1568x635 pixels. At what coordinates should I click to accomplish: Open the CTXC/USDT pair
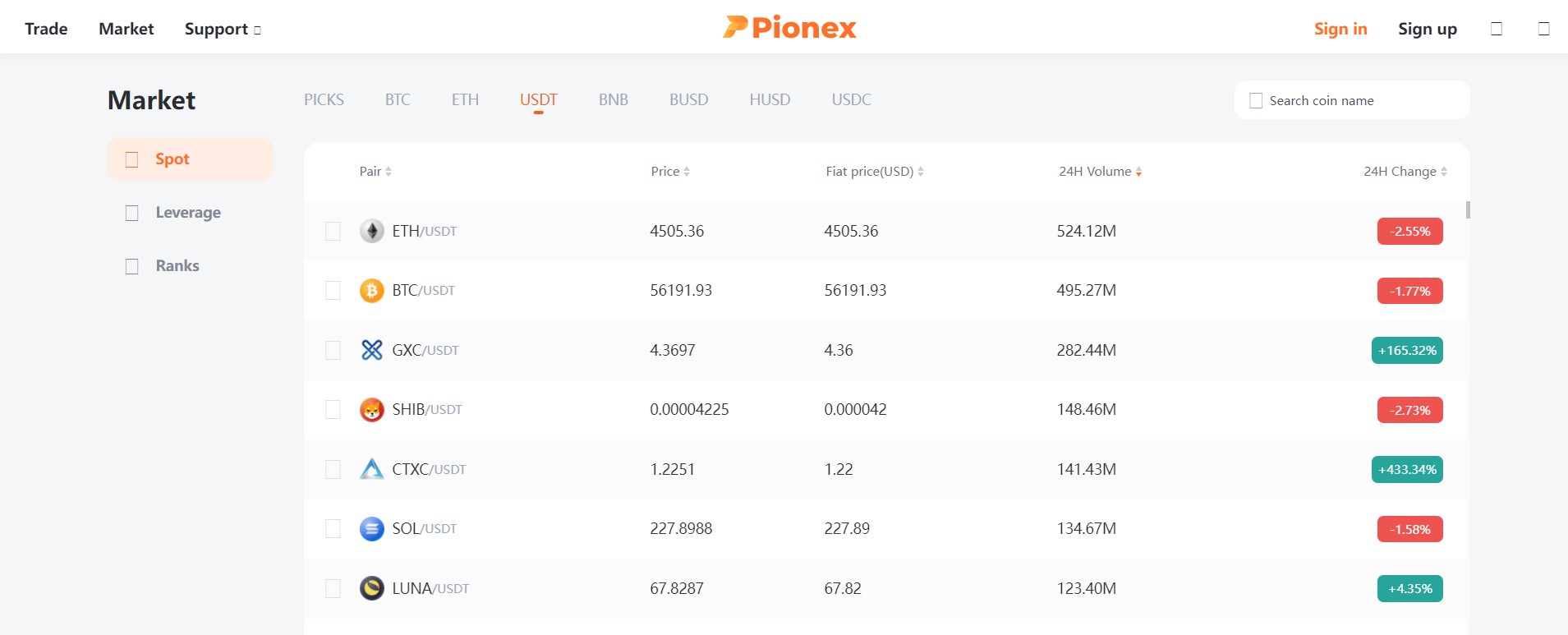429,469
